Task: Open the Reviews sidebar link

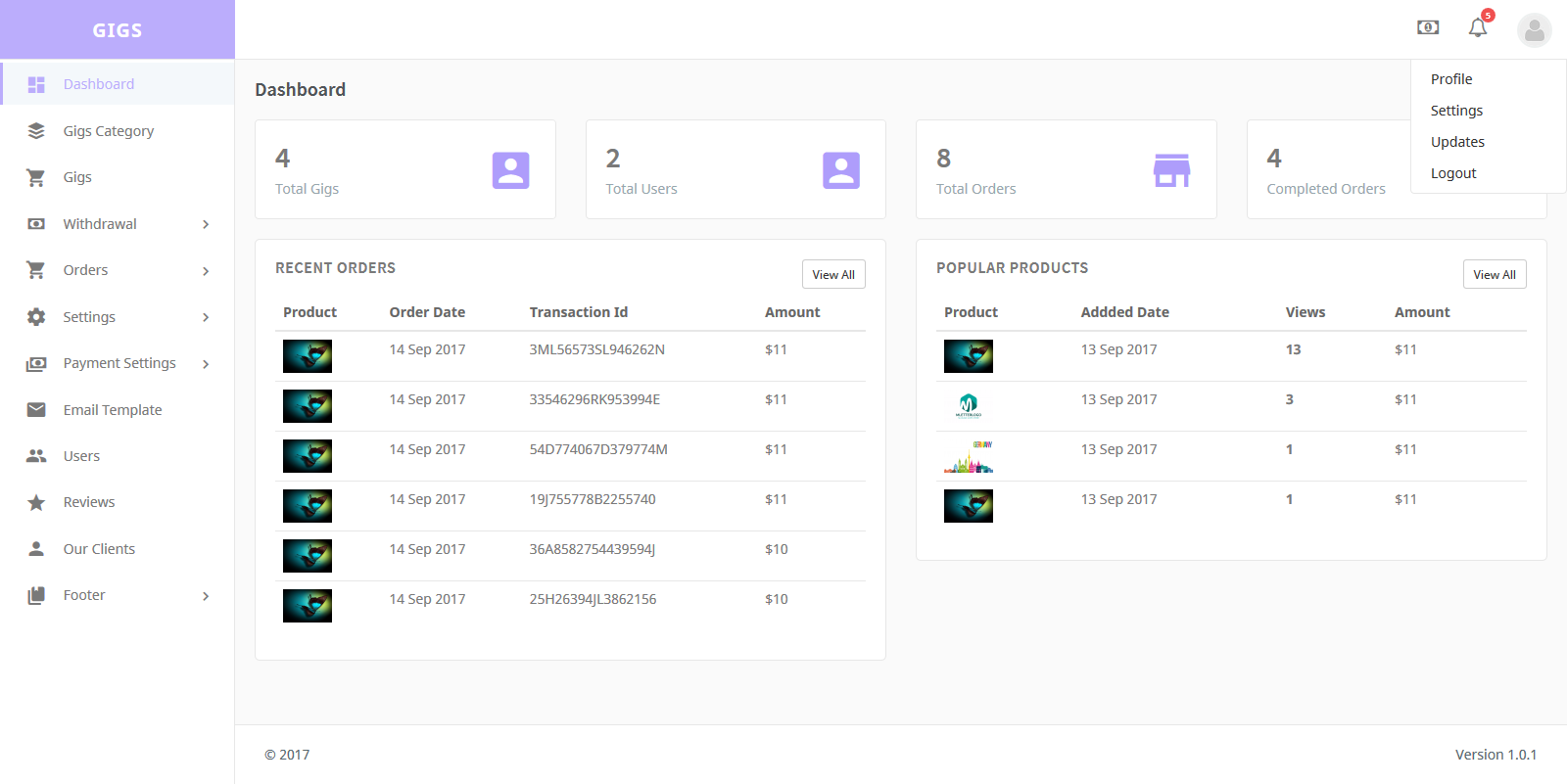Action: pyautogui.click(x=118, y=502)
